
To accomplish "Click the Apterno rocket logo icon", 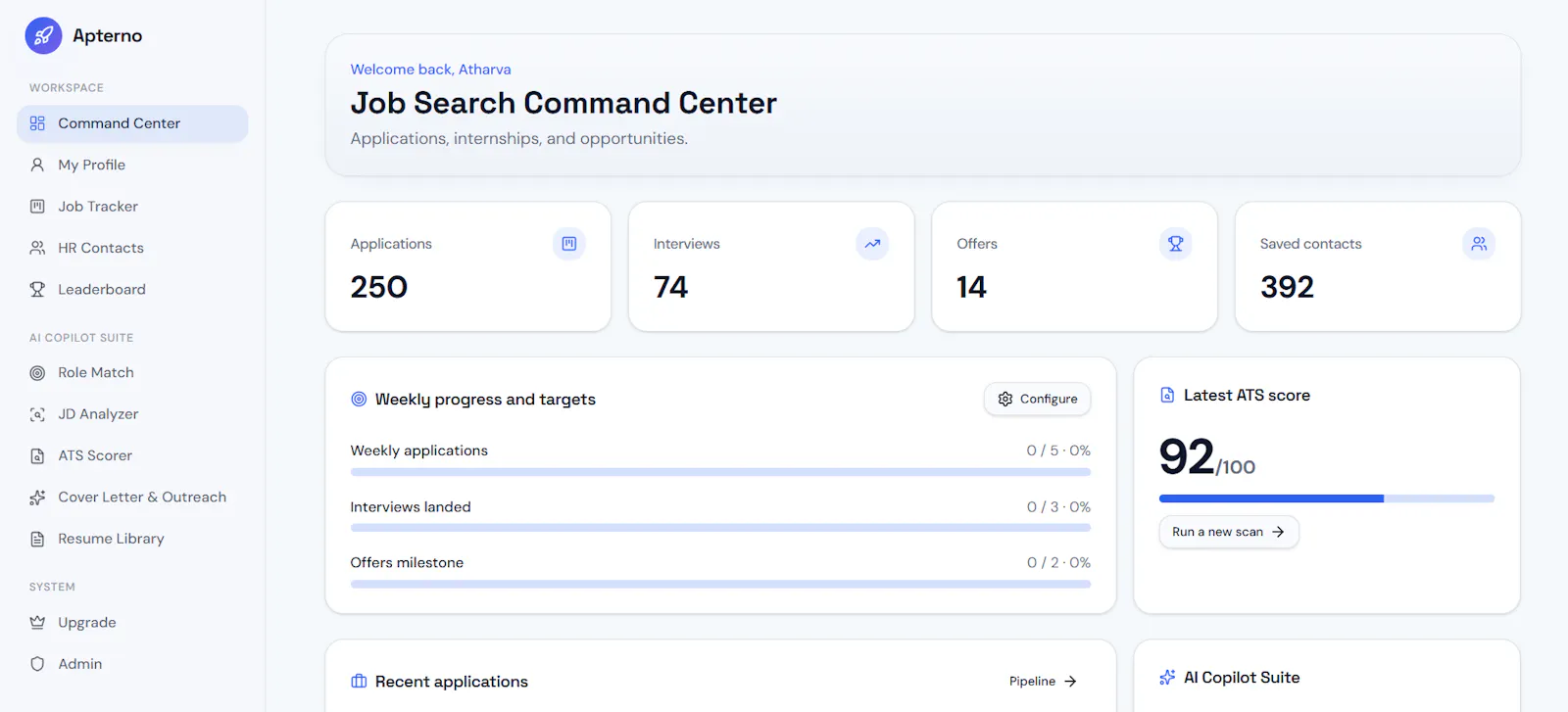I will pyautogui.click(x=43, y=36).
